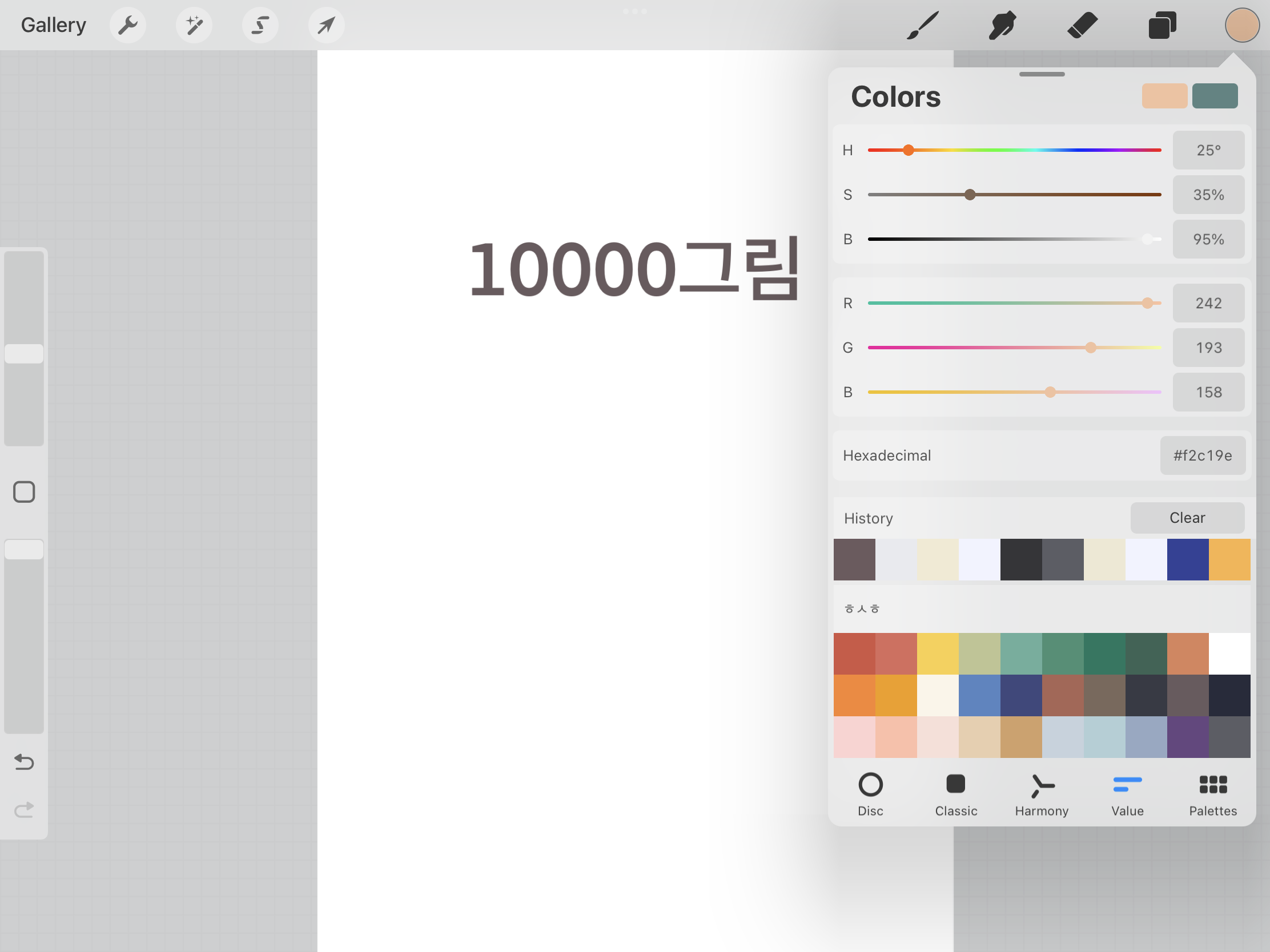
Task: Select the Eraser tool
Action: pos(1082,25)
